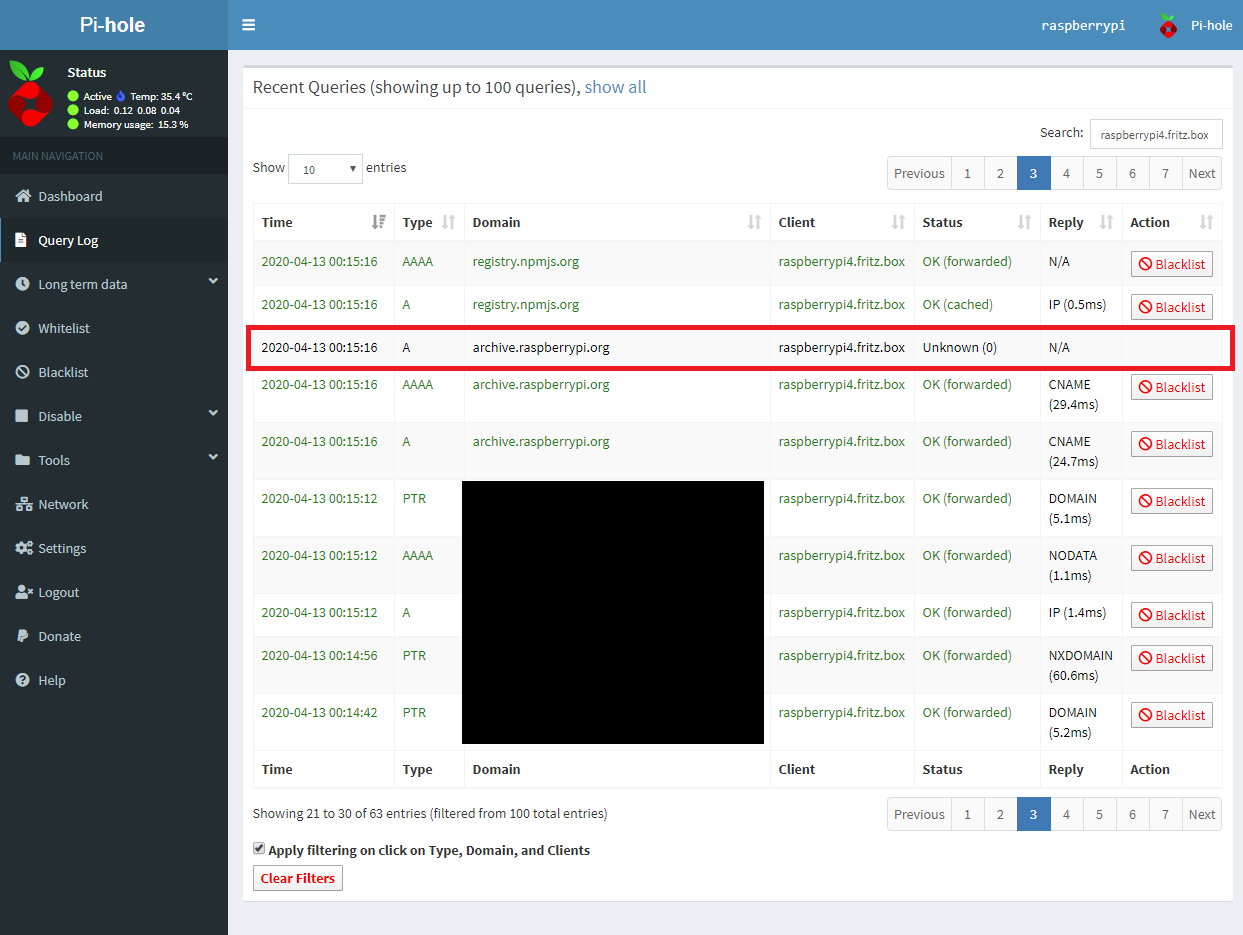1243x935 pixels.
Task: Blacklist the AAAA archive.raspberrypi.org query
Action: pos(1172,387)
